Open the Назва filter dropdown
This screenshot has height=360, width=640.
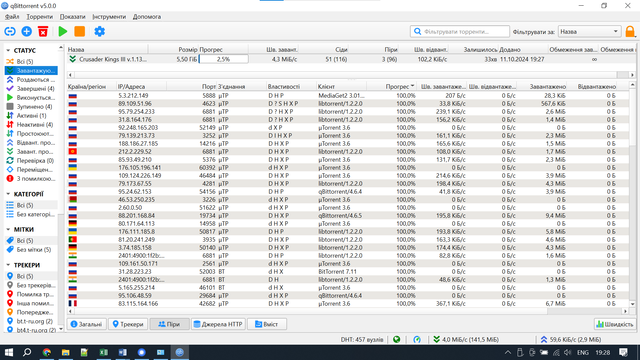click(589, 31)
